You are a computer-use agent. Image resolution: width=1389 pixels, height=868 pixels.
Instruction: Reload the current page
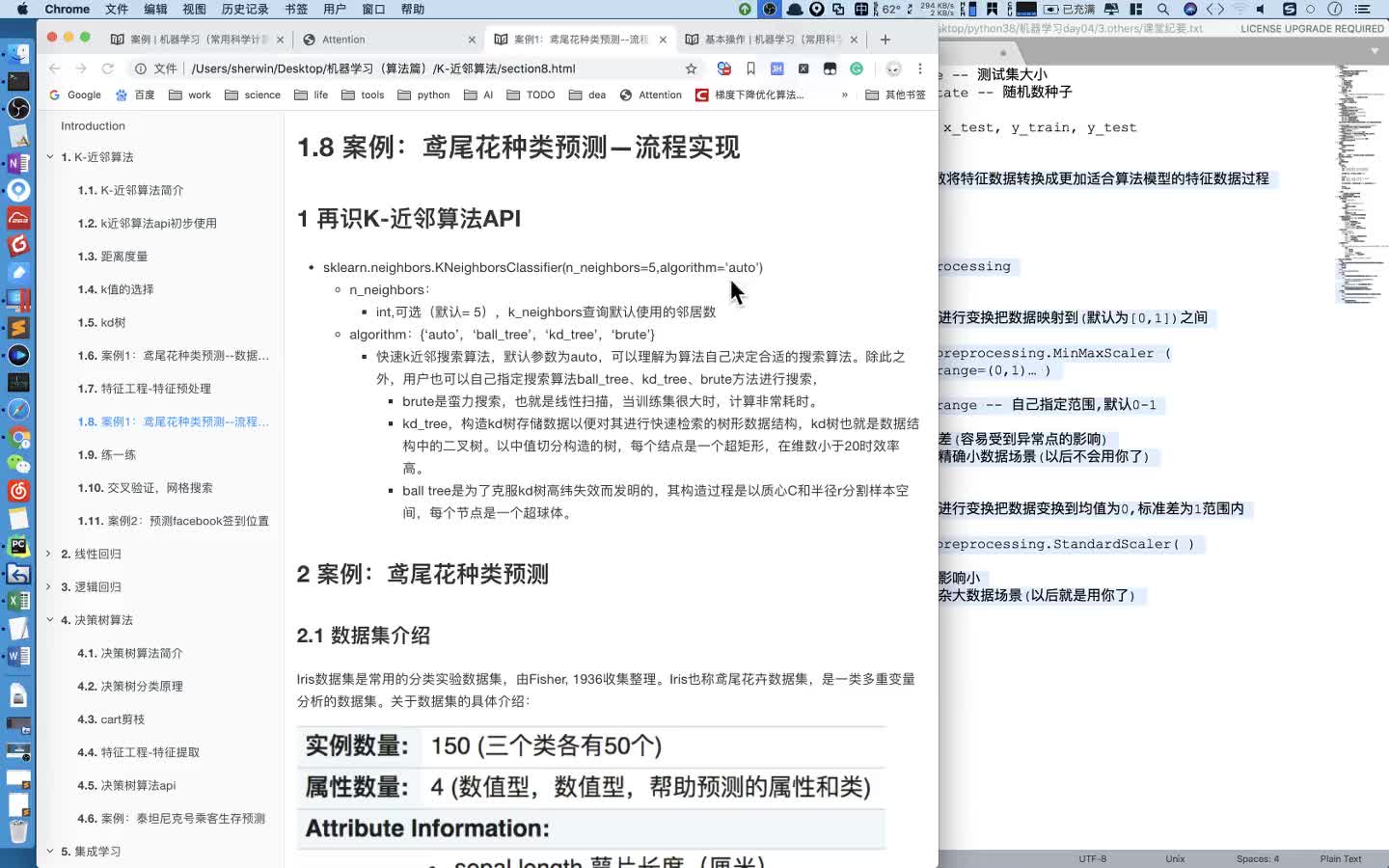(x=108, y=68)
